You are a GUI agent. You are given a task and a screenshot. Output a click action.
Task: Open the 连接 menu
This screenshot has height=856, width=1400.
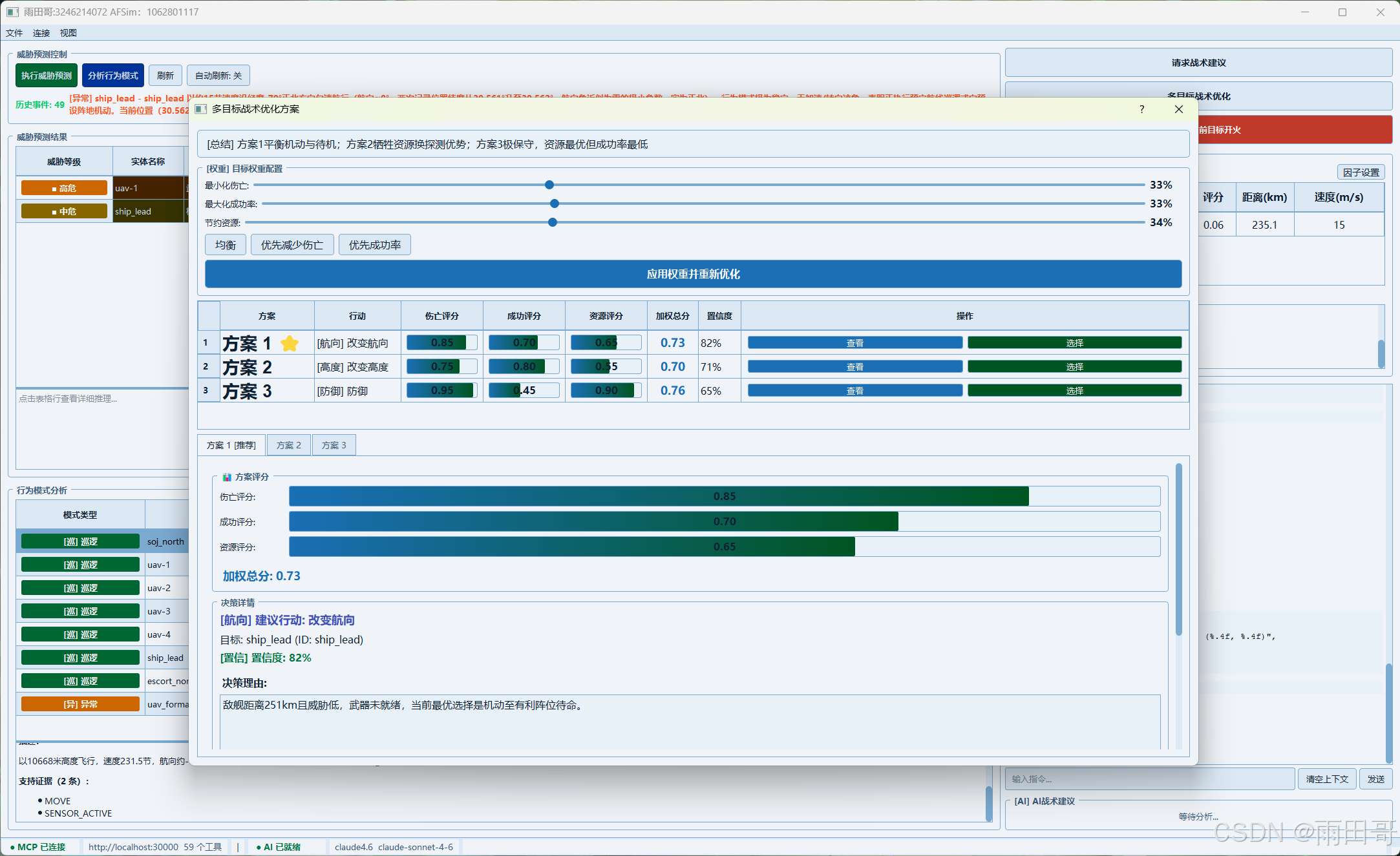tap(41, 33)
